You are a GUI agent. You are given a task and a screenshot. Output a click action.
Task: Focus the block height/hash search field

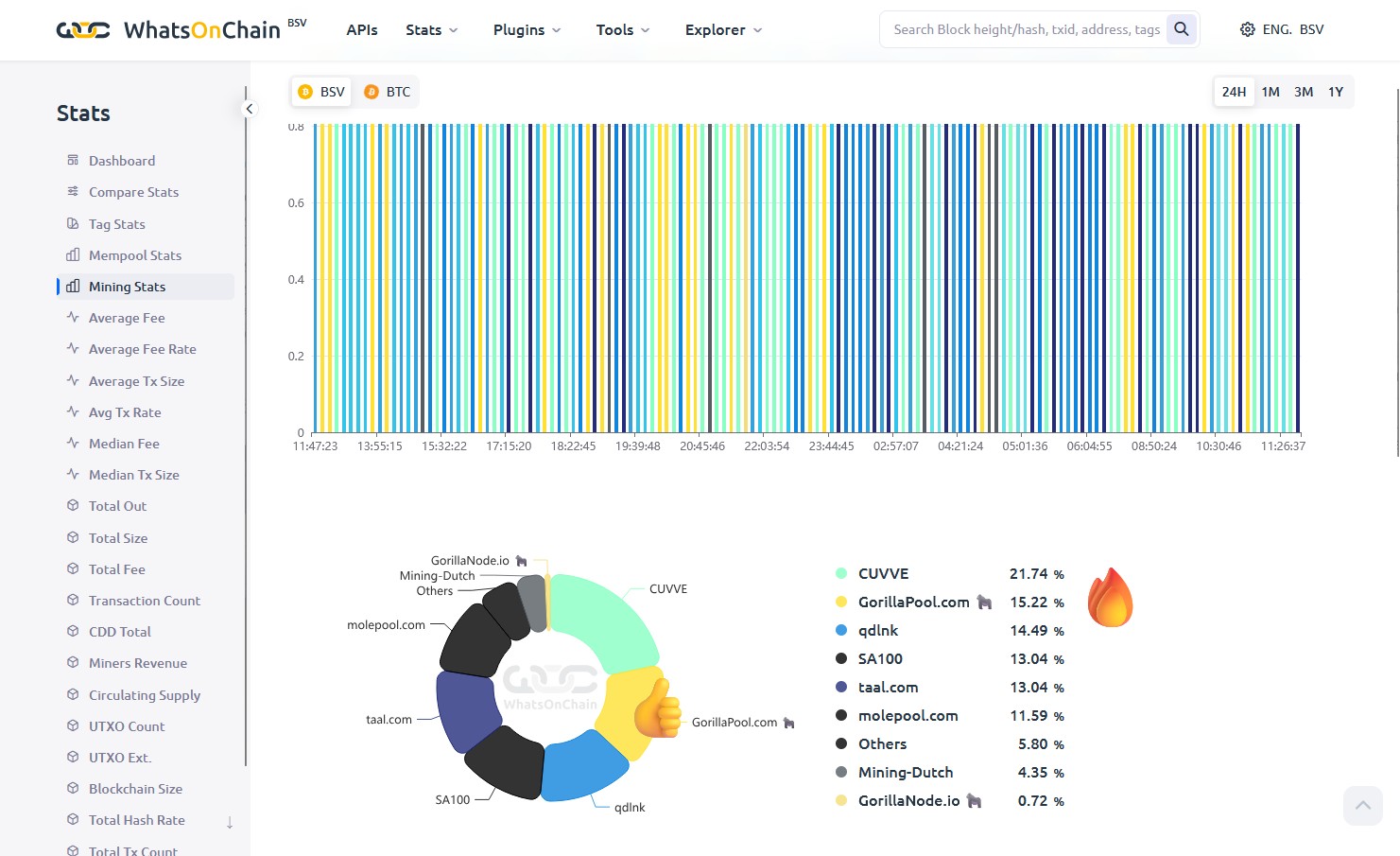1027,29
